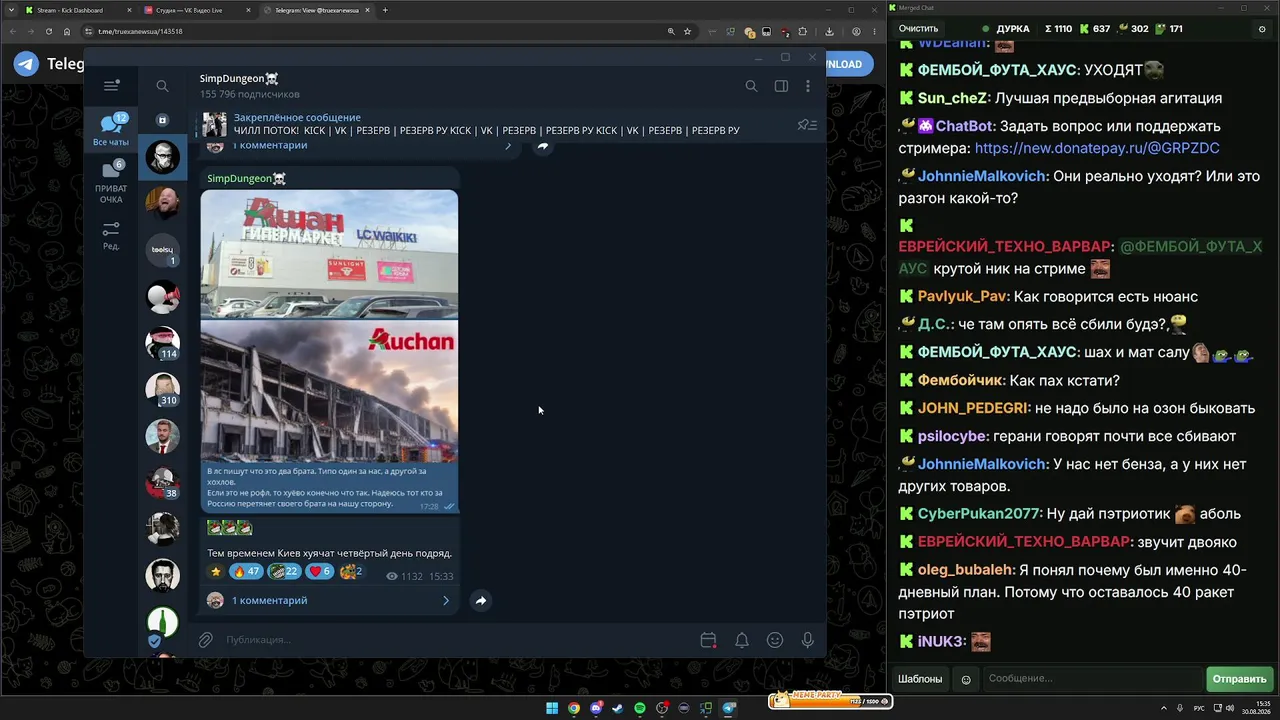Open the folder editor "Ред."
The image size is (1280, 720).
pyautogui.click(x=111, y=236)
